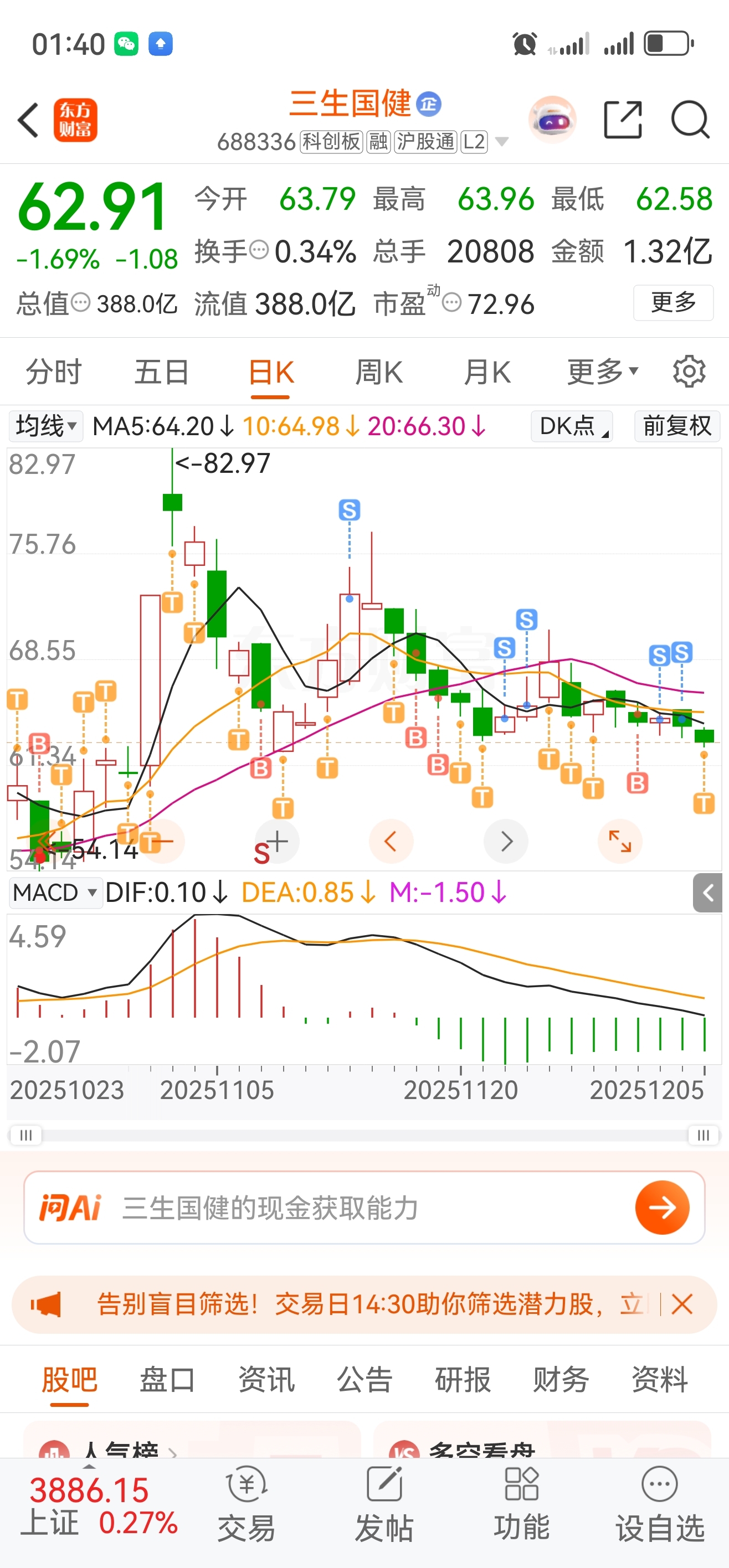Tap the alarm clock status icon

point(525,44)
